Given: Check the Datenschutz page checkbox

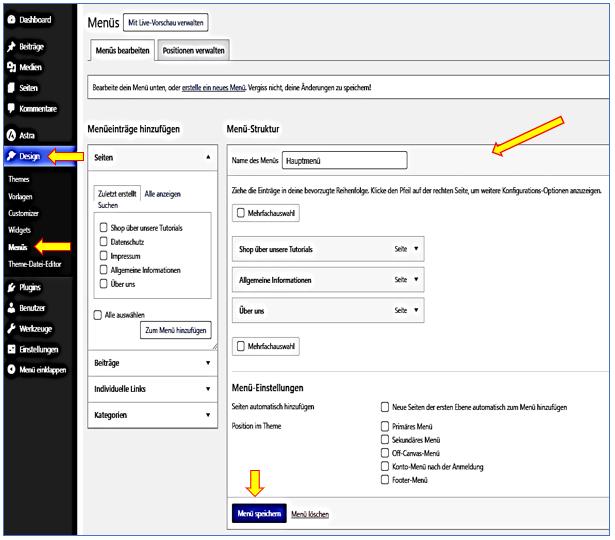Looking at the screenshot, I should [x=102, y=240].
